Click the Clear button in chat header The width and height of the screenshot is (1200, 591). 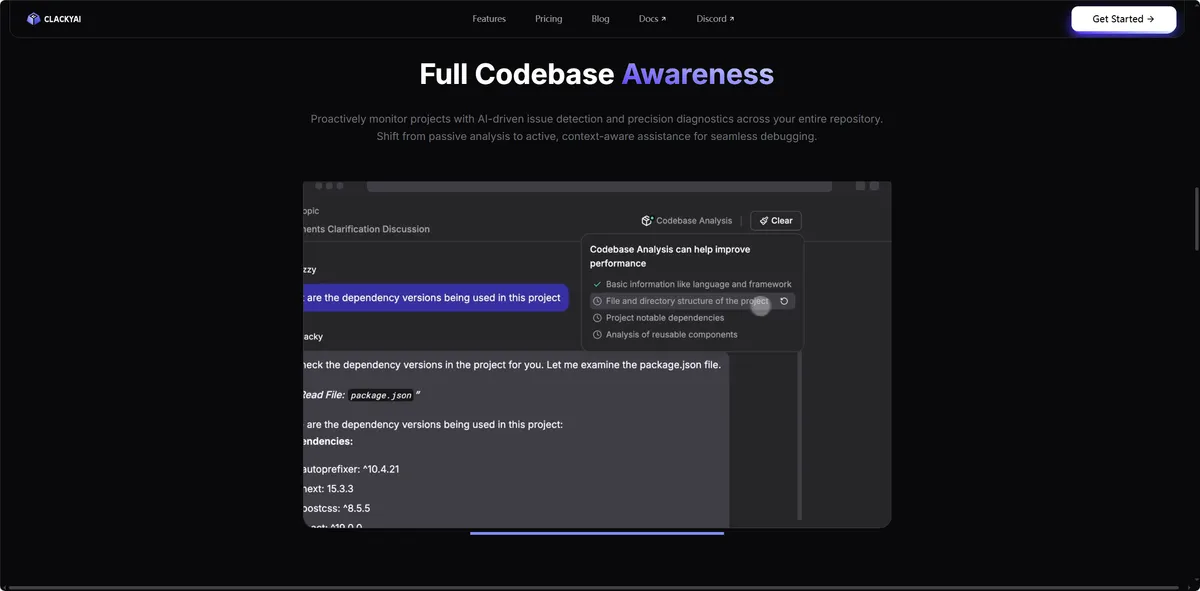(776, 221)
